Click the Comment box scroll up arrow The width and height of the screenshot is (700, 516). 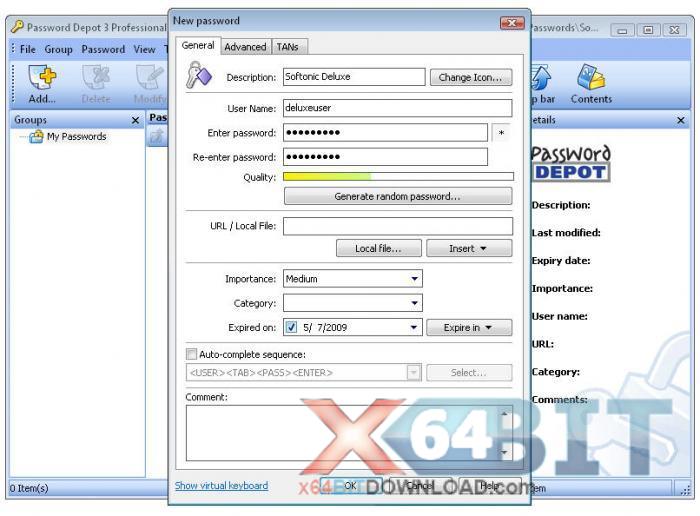(x=504, y=413)
